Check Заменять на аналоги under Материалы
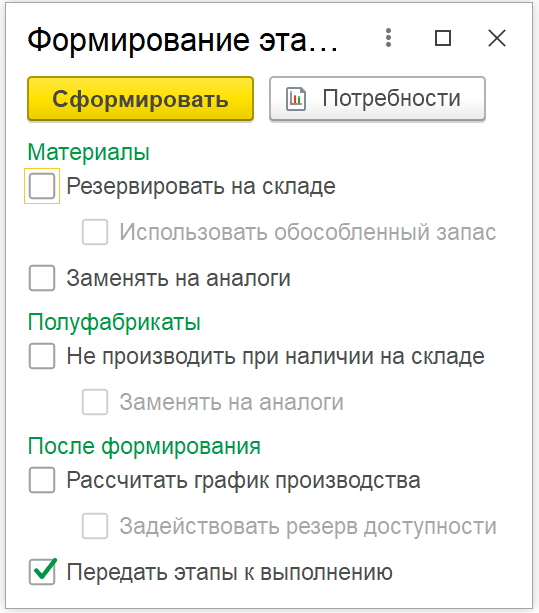The image size is (539, 613). click(x=42, y=278)
